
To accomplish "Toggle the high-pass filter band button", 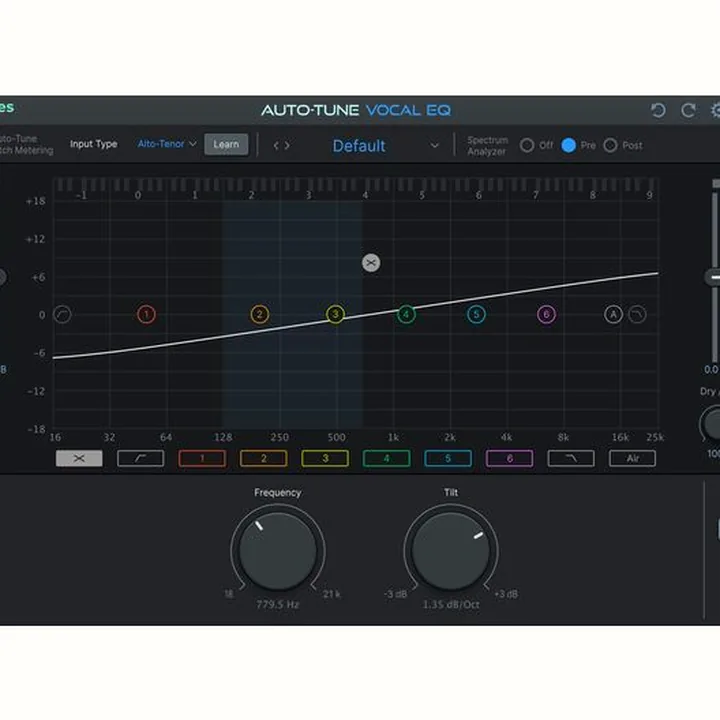I will [141, 458].
